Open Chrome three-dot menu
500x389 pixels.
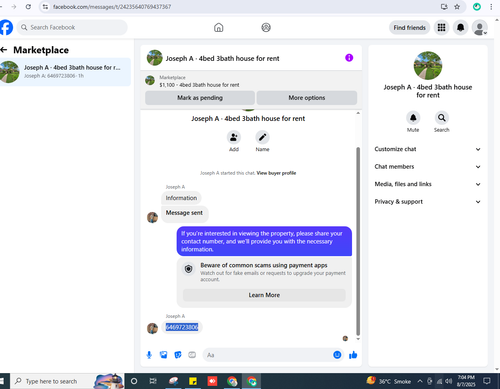click(491, 7)
